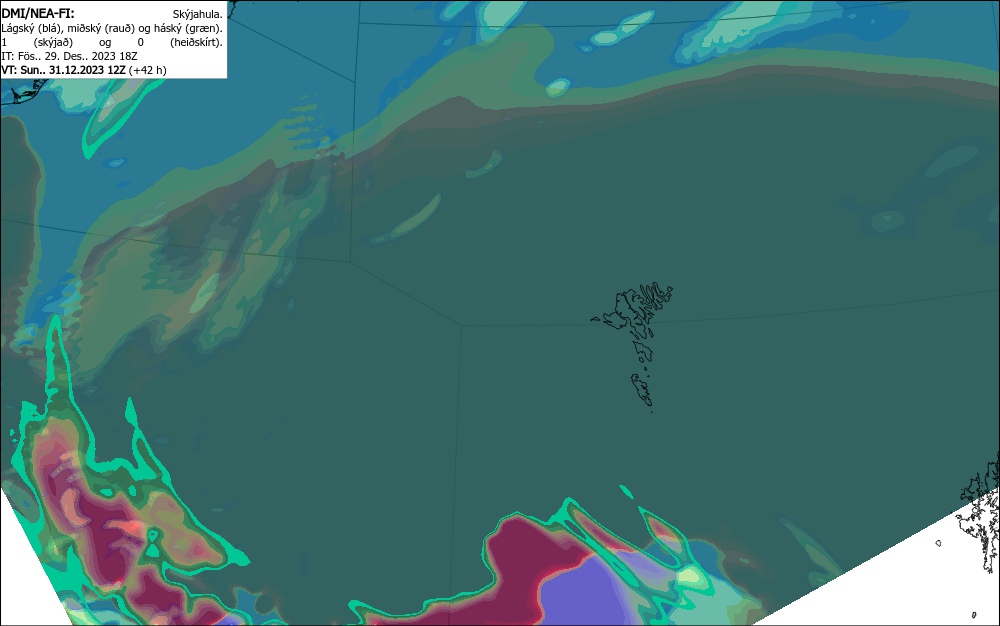The height and width of the screenshot is (626, 1000).
Task: Click the DMI/NEA-FI title text
Action: (38, 13)
